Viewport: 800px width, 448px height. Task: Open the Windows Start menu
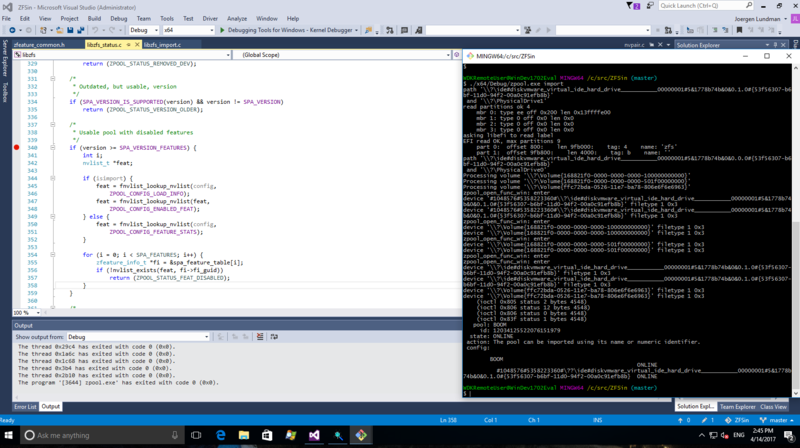[9, 435]
